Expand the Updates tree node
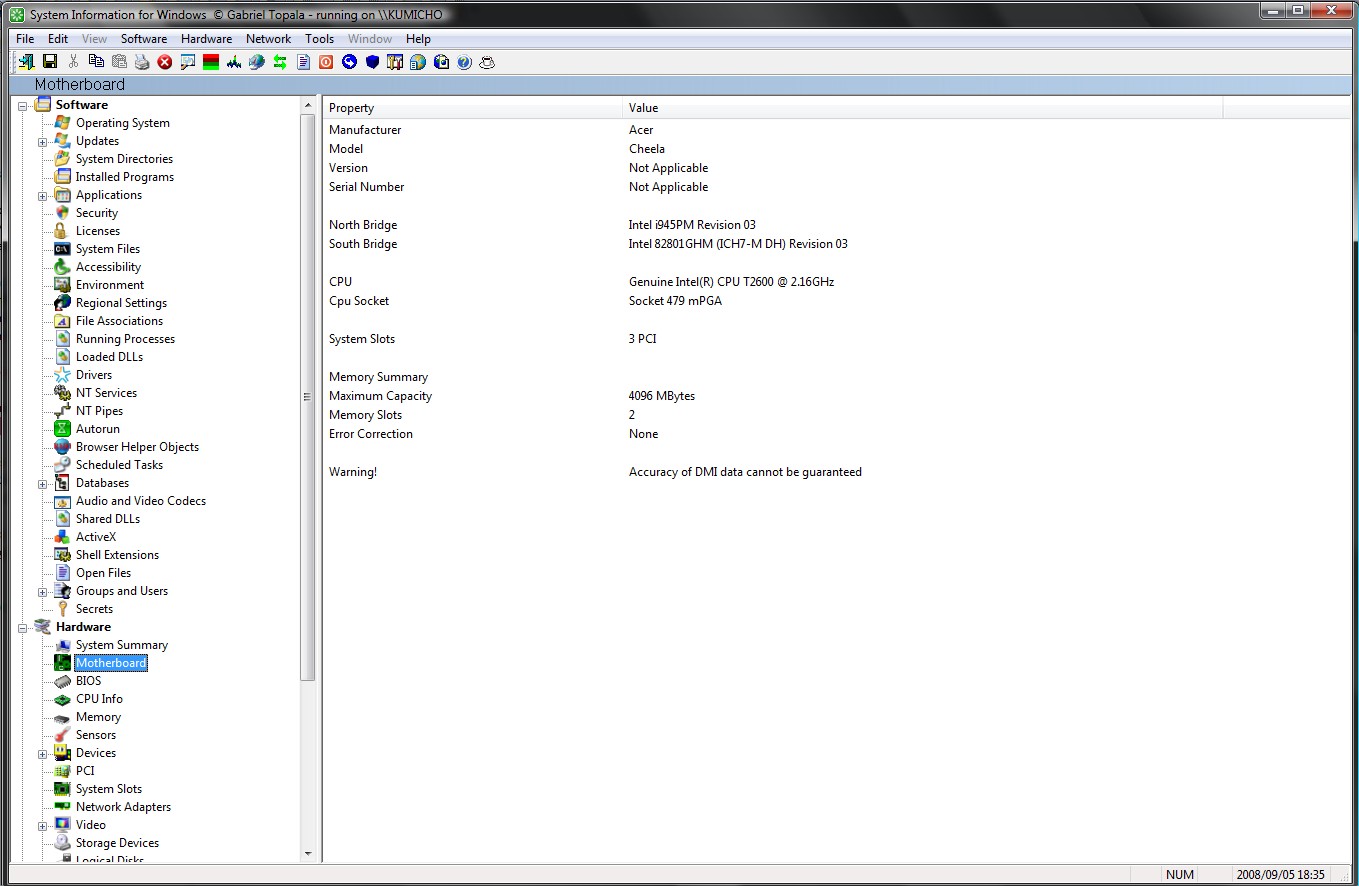 pyautogui.click(x=43, y=141)
